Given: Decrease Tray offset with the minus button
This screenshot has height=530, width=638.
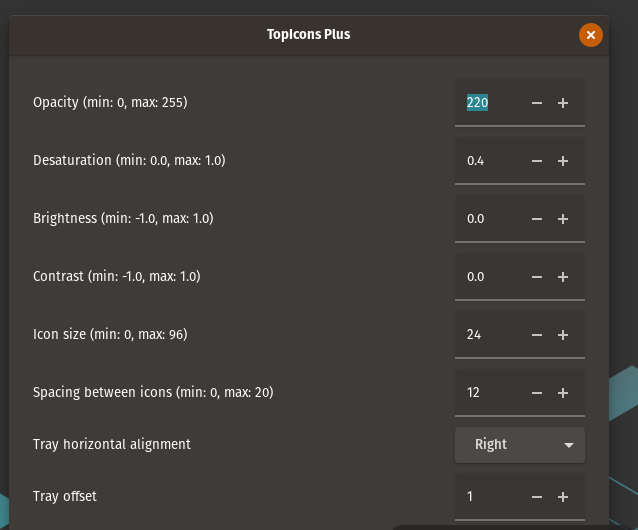Looking at the screenshot, I should point(537,497).
